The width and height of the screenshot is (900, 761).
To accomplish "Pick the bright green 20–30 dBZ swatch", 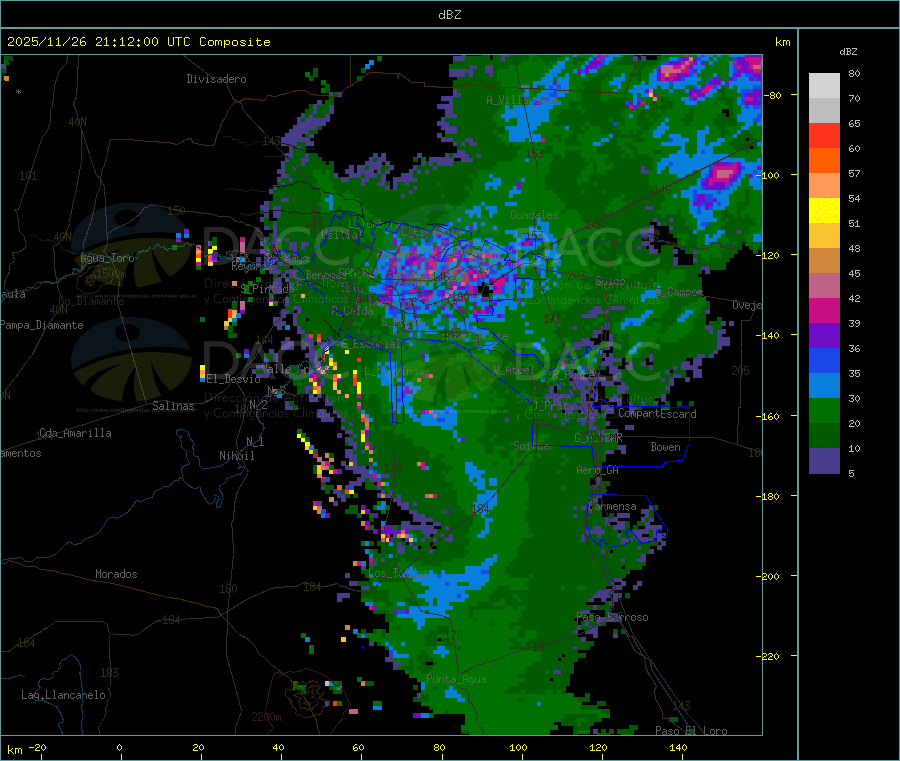I will (824, 411).
